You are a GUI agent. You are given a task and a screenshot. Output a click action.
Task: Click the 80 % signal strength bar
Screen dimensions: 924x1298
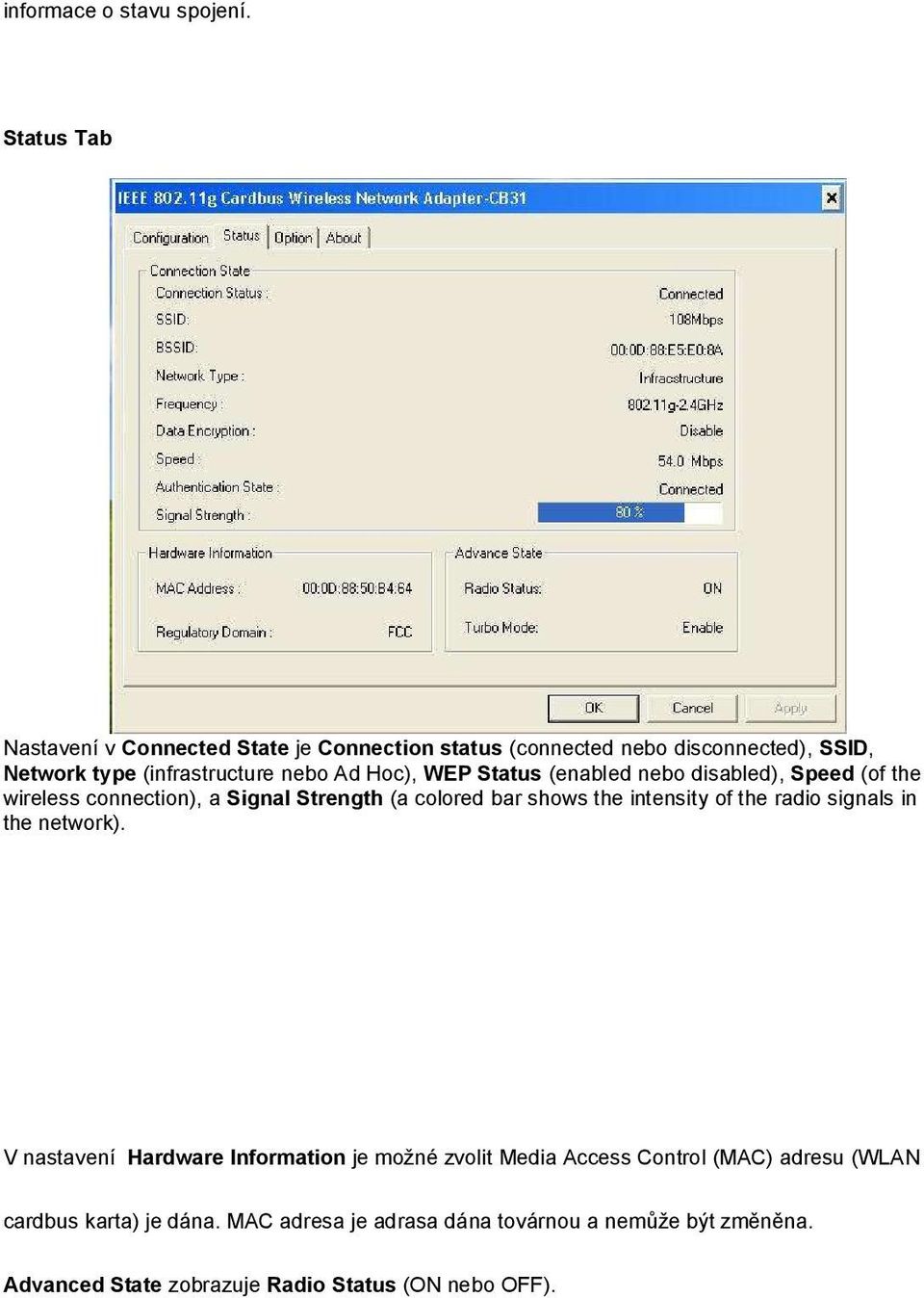pos(629,512)
